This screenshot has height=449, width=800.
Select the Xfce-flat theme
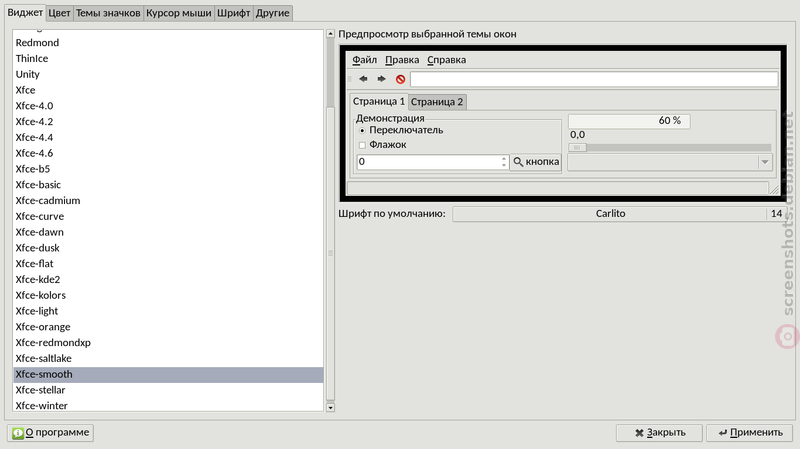point(168,264)
